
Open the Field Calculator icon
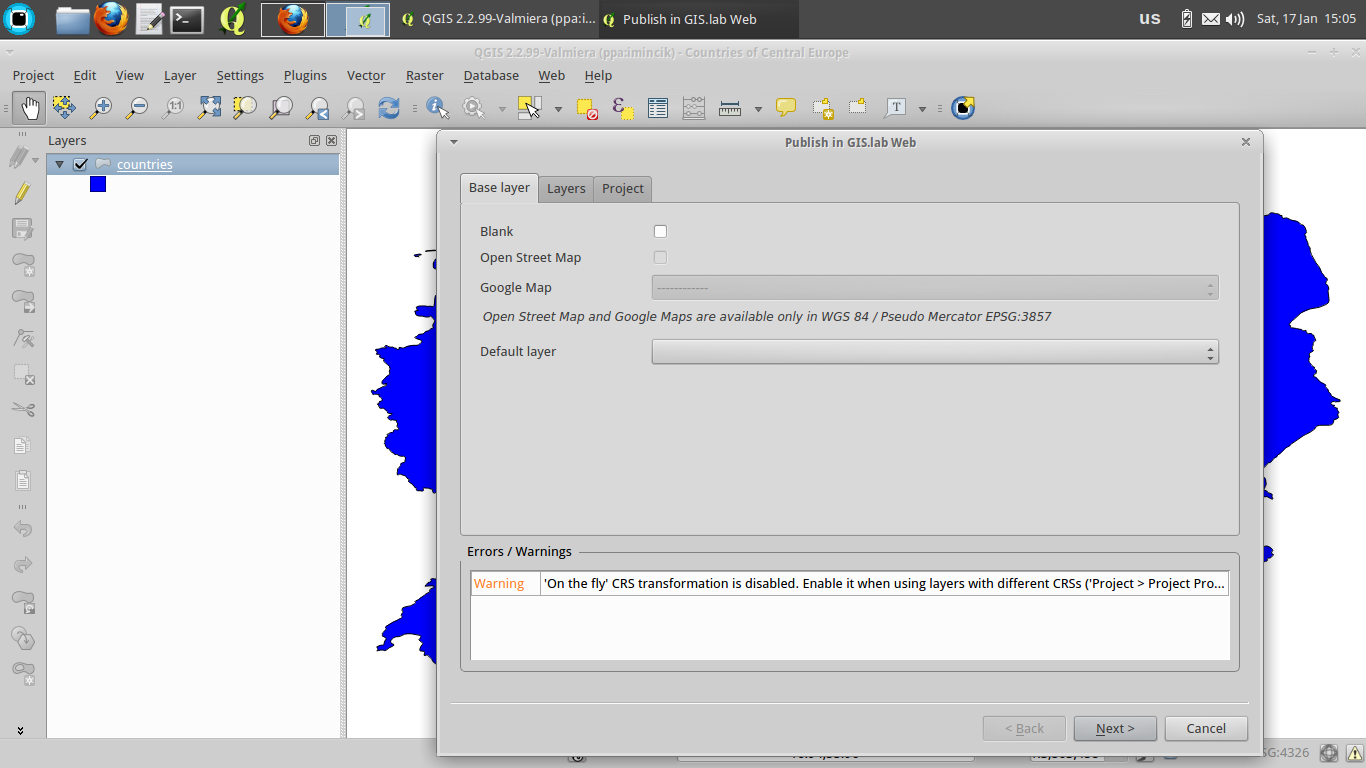(x=693, y=108)
